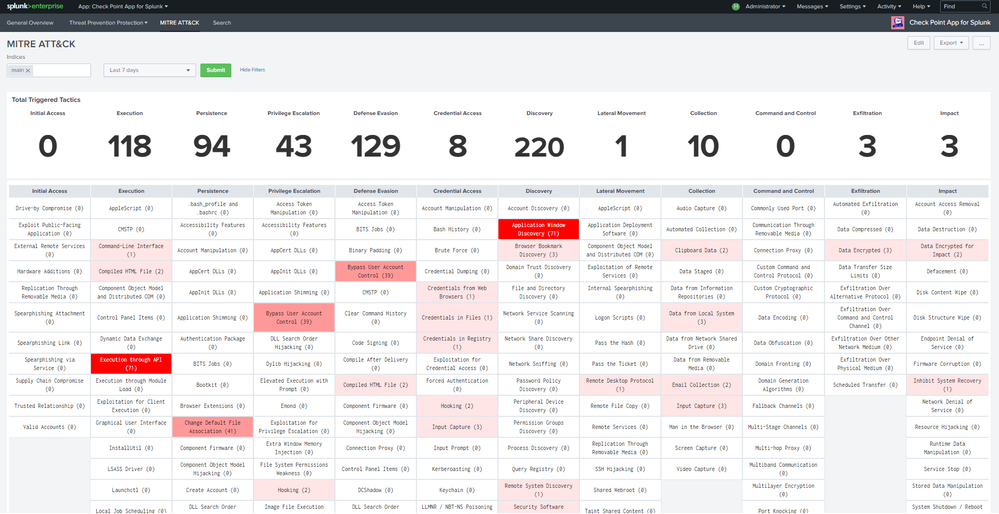Select Application Window Discovery (71) cell
This screenshot has width=999, height=514.
pyautogui.click(x=539, y=229)
